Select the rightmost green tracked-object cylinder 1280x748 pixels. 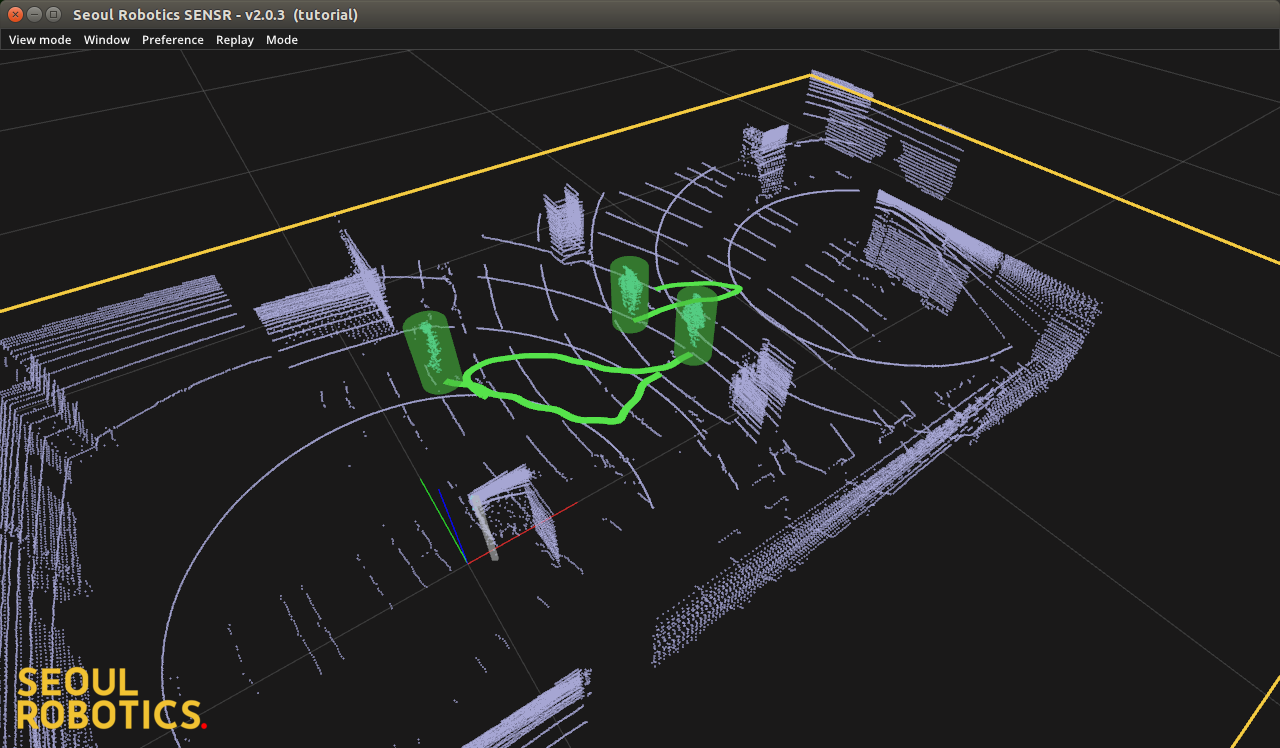pyautogui.click(x=695, y=323)
